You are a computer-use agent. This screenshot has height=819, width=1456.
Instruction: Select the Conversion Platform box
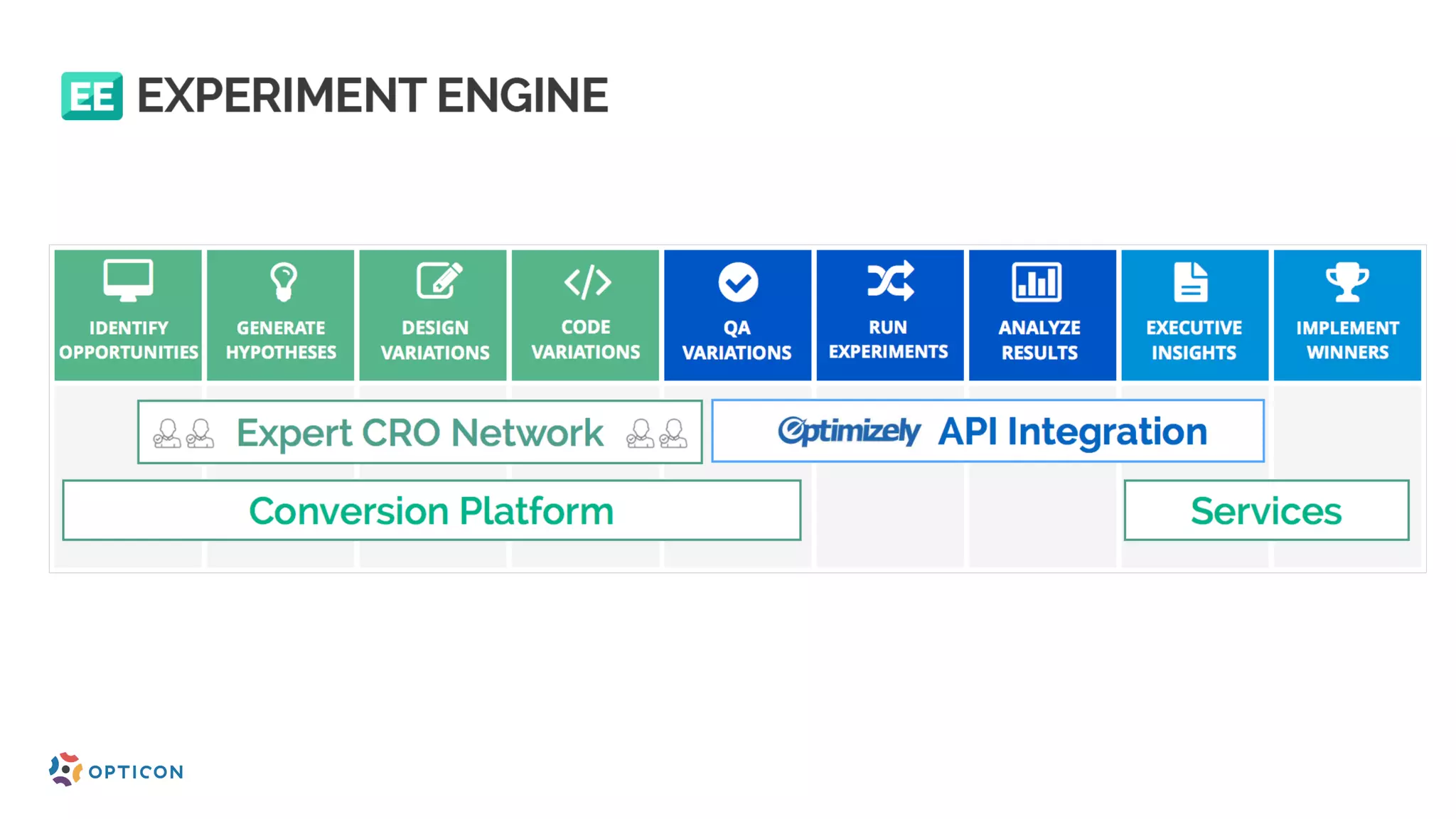432,510
